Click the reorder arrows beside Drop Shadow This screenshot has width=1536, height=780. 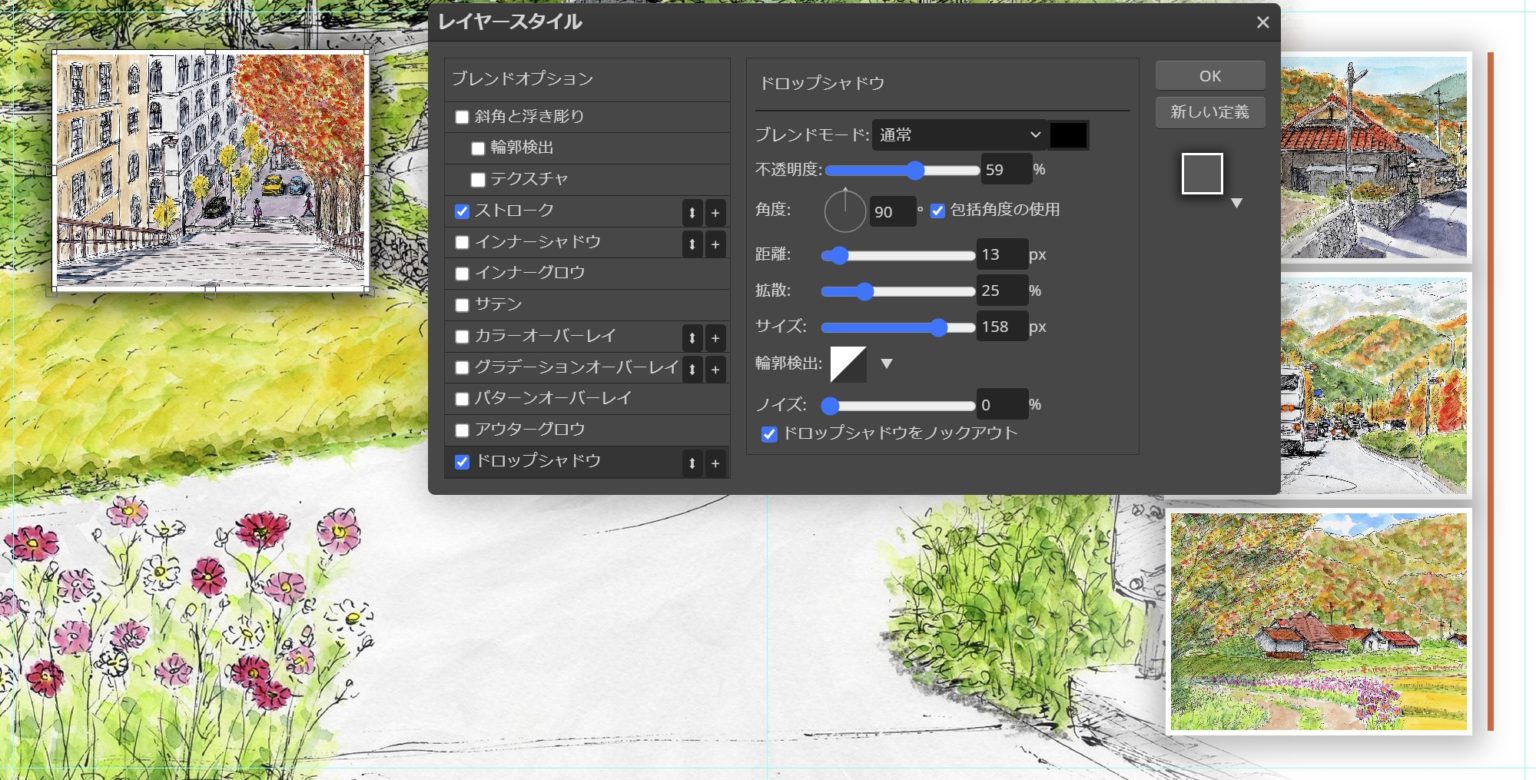pyautogui.click(x=693, y=464)
